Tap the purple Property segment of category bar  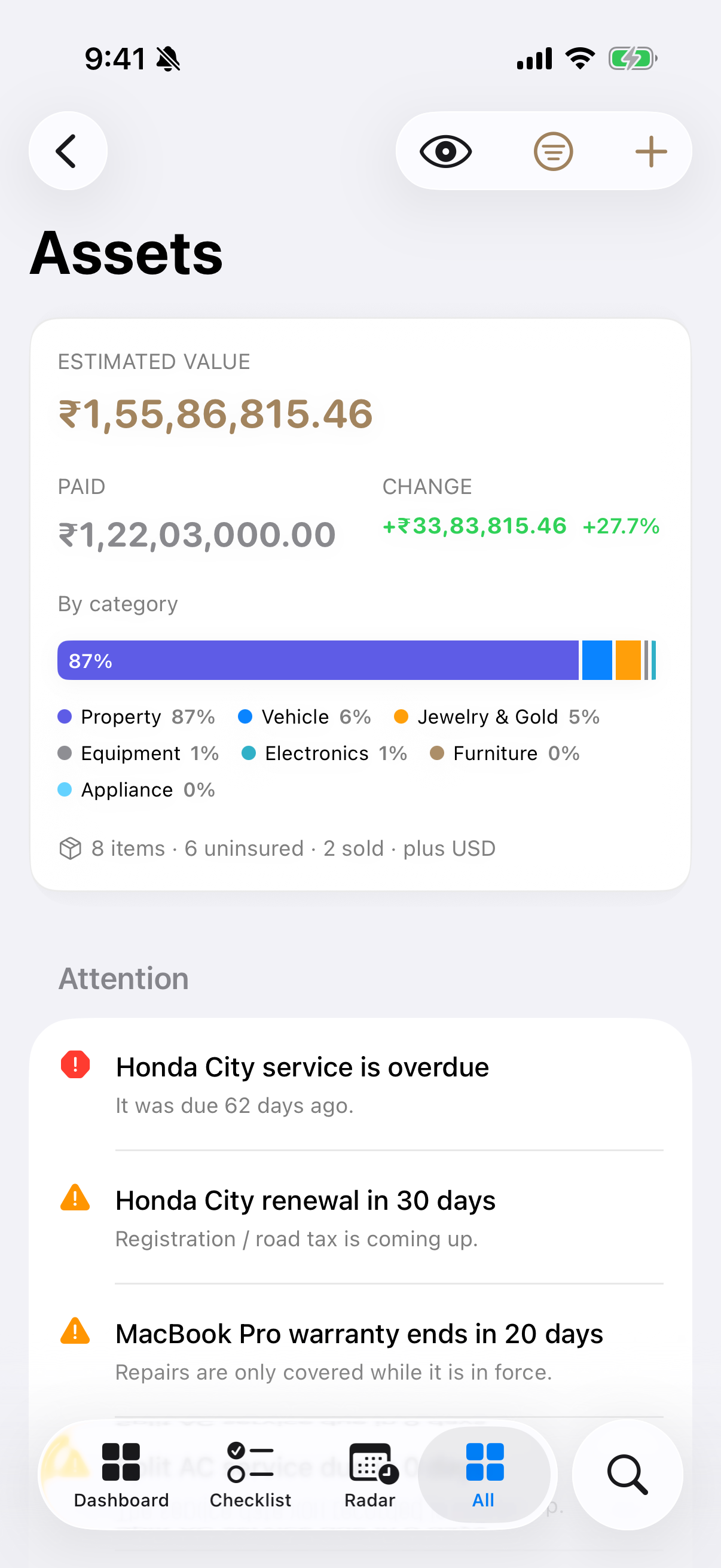(x=317, y=660)
